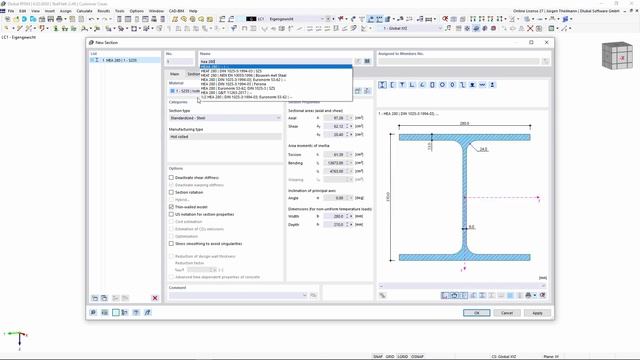This screenshot has height=360, width=640.
Task: Choose HEAE 280 NEN EN 10055 suggestion
Action: point(276,76)
